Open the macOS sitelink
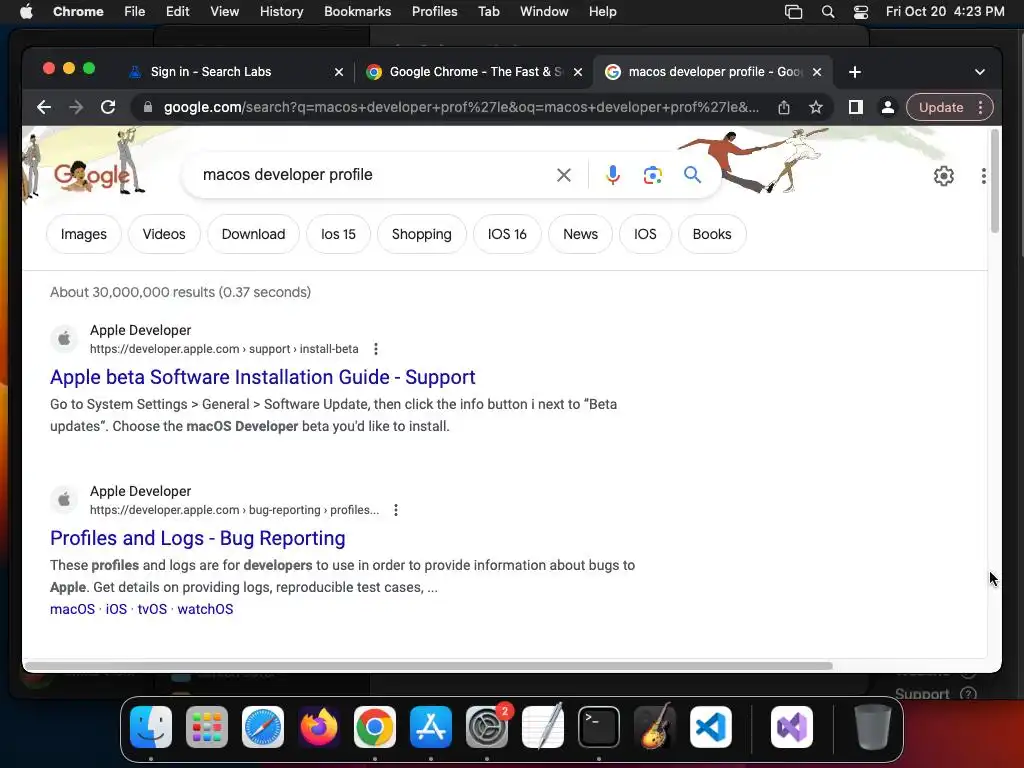 [72, 609]
